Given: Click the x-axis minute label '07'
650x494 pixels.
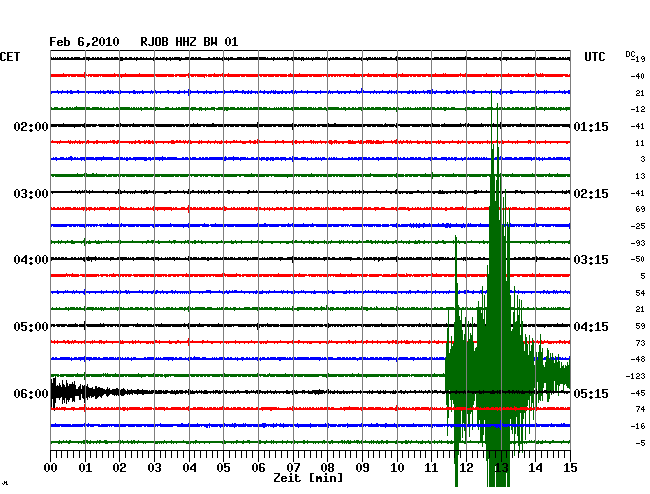Looking at the screenshot, I should tap(293, 468).
